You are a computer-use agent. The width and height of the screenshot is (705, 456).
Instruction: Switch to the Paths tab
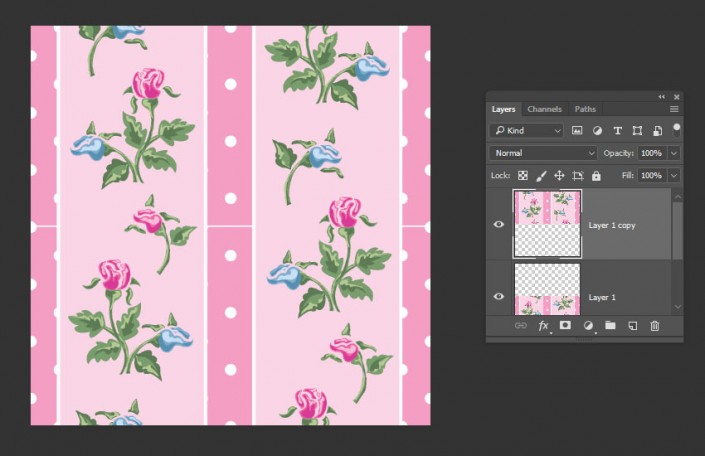[x=585, y=109]
